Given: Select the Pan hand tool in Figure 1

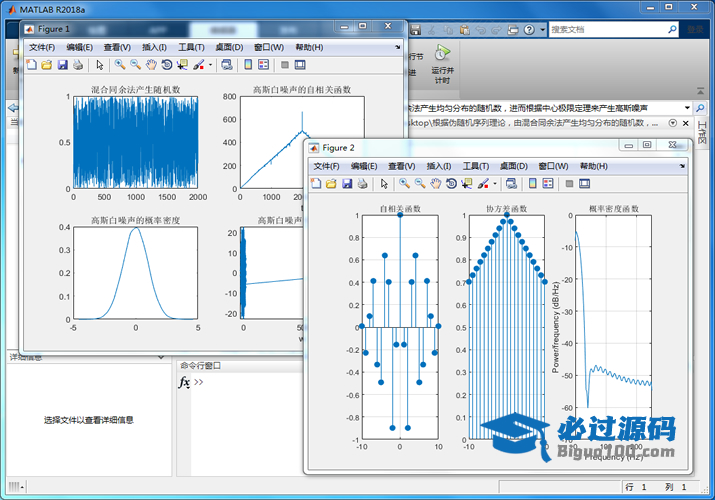Looking at the screenshot, I should pyautogui.click(x=151, y=65).
